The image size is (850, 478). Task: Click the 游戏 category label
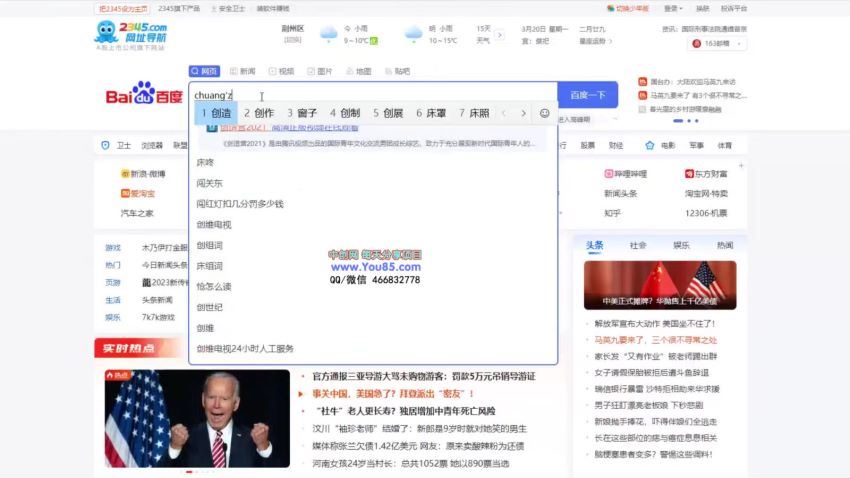[113, 248]
